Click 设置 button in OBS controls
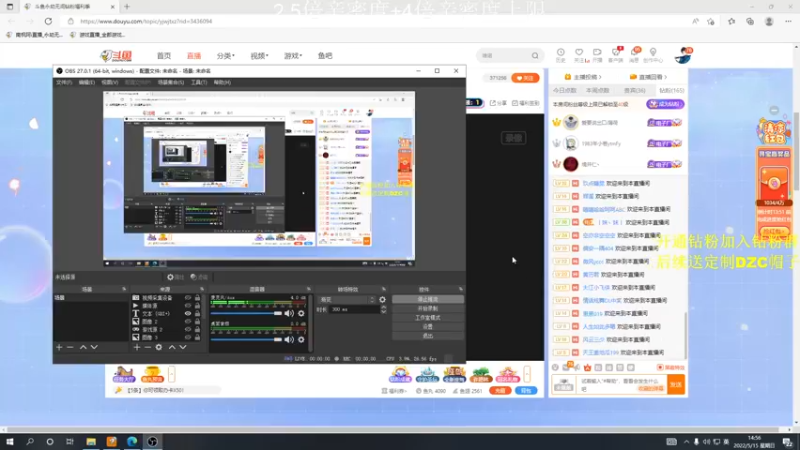 pos(428,327)
